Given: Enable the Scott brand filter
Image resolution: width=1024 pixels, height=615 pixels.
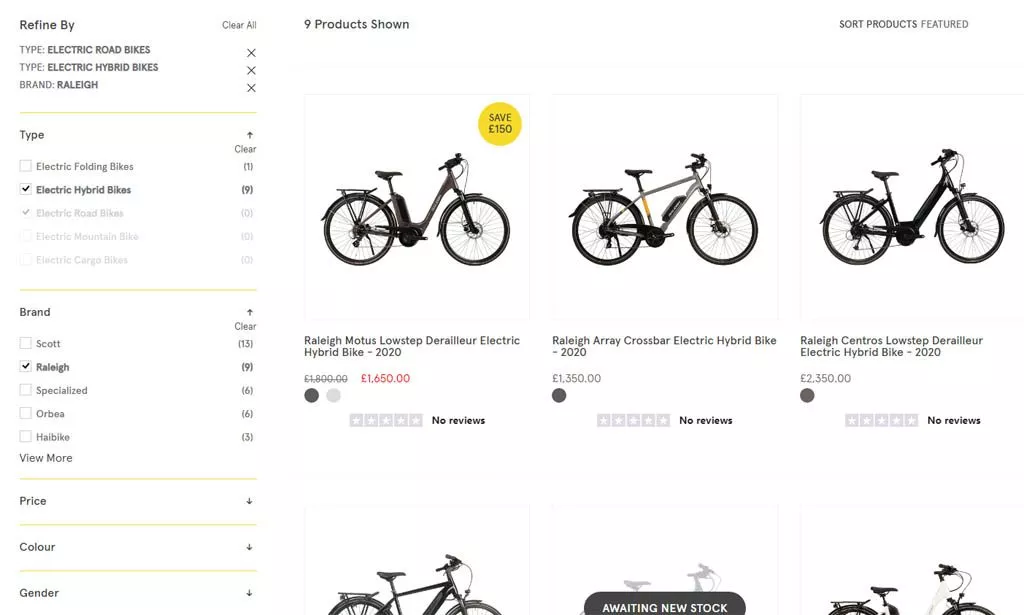Looking at the screenshot, I should coord(24,343).
